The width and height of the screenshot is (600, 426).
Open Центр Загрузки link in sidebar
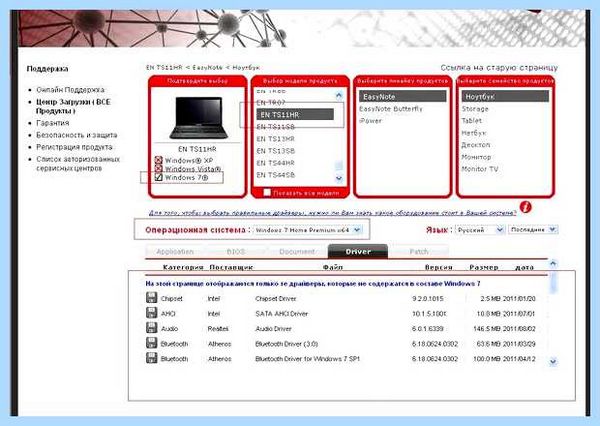coord(73,106)
